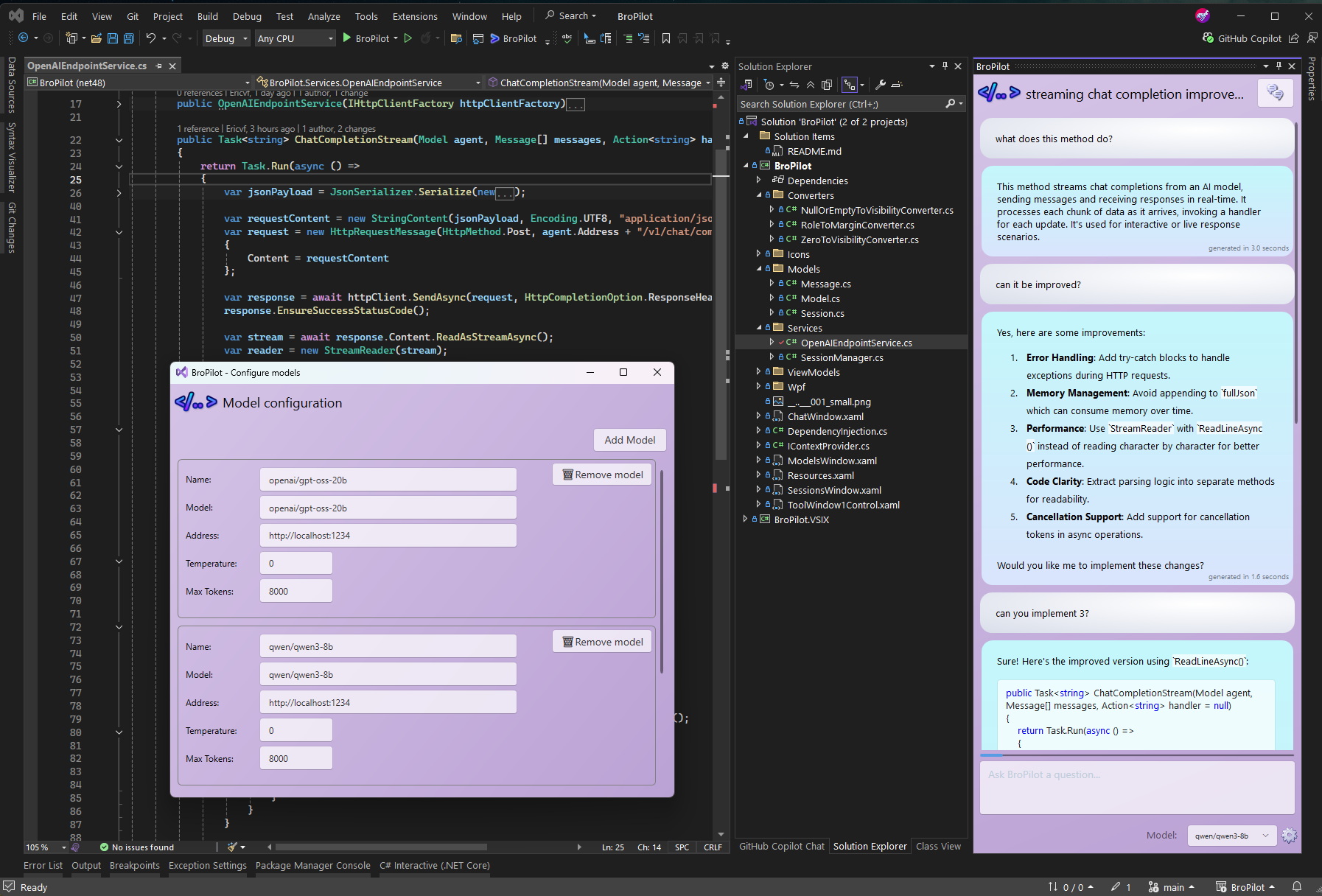Collapse the code fold at line 22
The width and height of the screenshot is (1322, 896).
tap(119, 140)
